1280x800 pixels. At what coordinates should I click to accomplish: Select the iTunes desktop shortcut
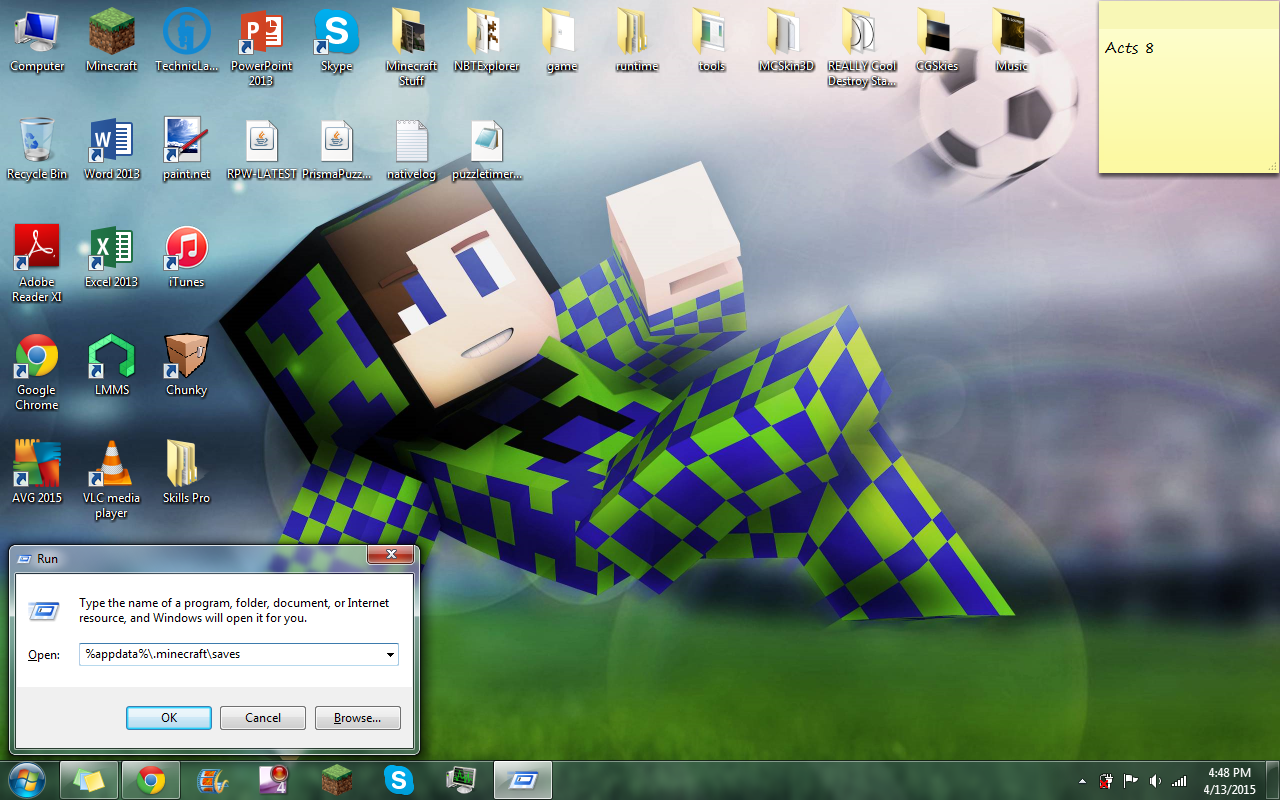coord(186,256)
